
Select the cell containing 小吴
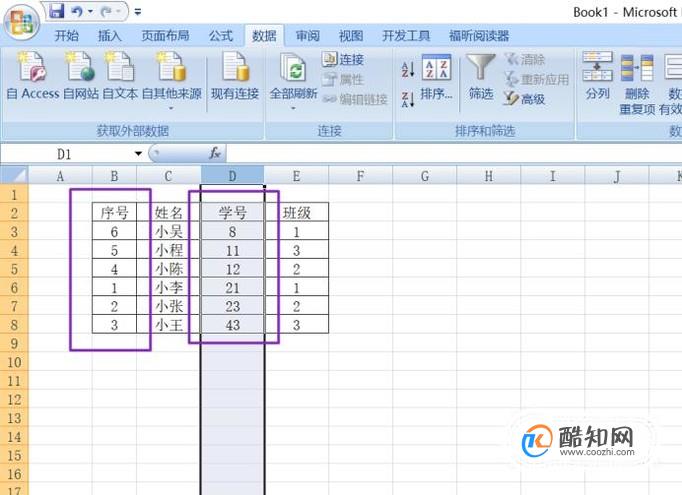click(x=169, y=231)
